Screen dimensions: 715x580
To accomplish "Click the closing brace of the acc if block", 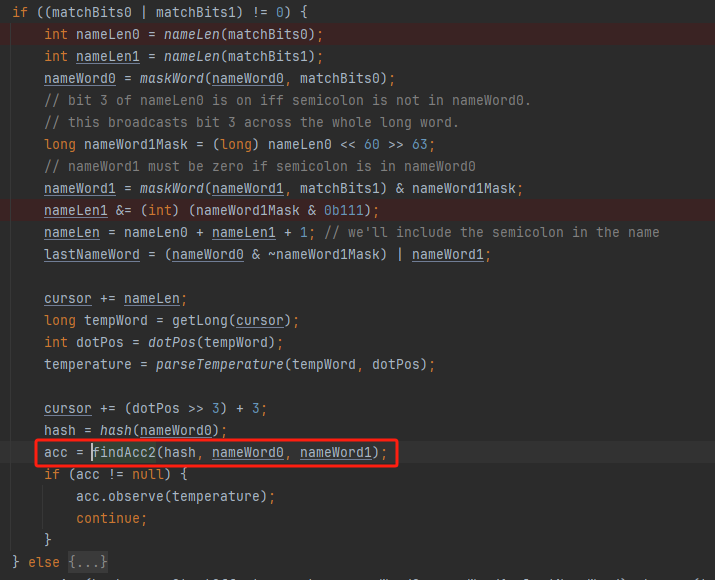I will pos(47,540).
